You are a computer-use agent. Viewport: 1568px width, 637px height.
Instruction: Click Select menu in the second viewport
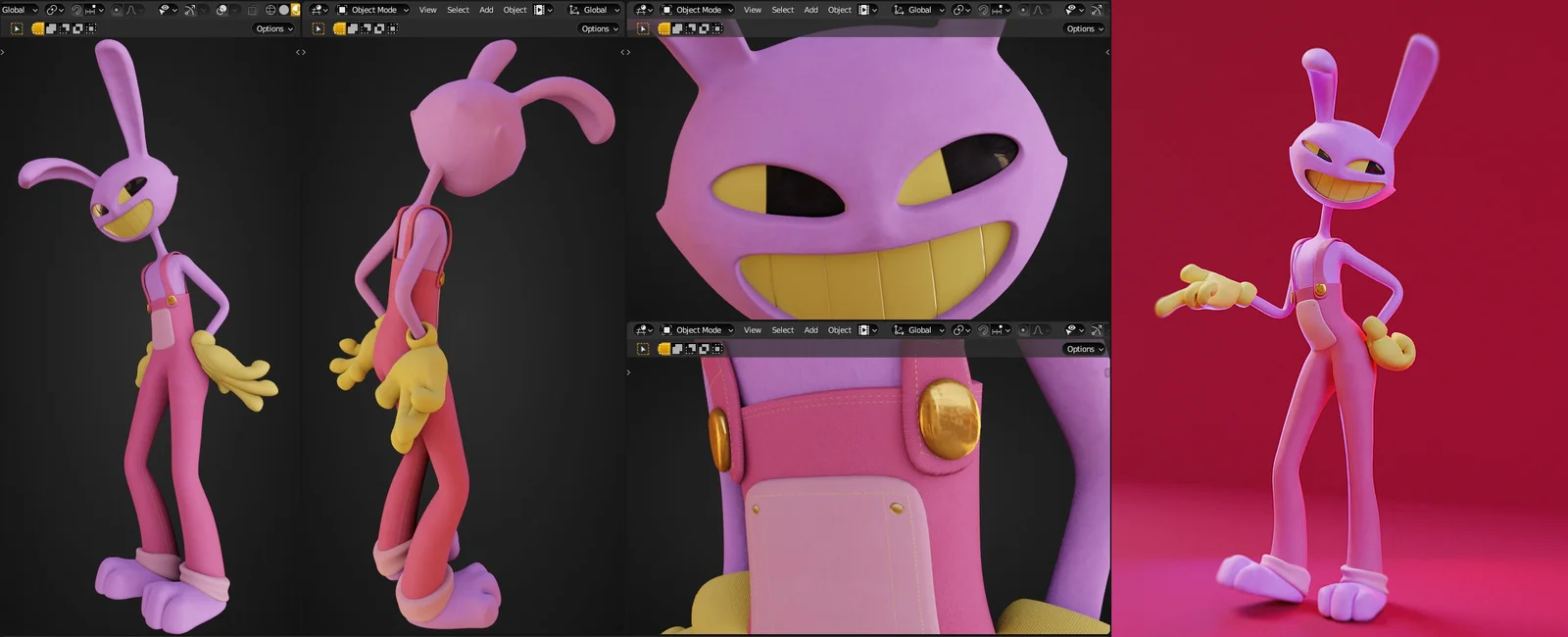pos(458,10)
